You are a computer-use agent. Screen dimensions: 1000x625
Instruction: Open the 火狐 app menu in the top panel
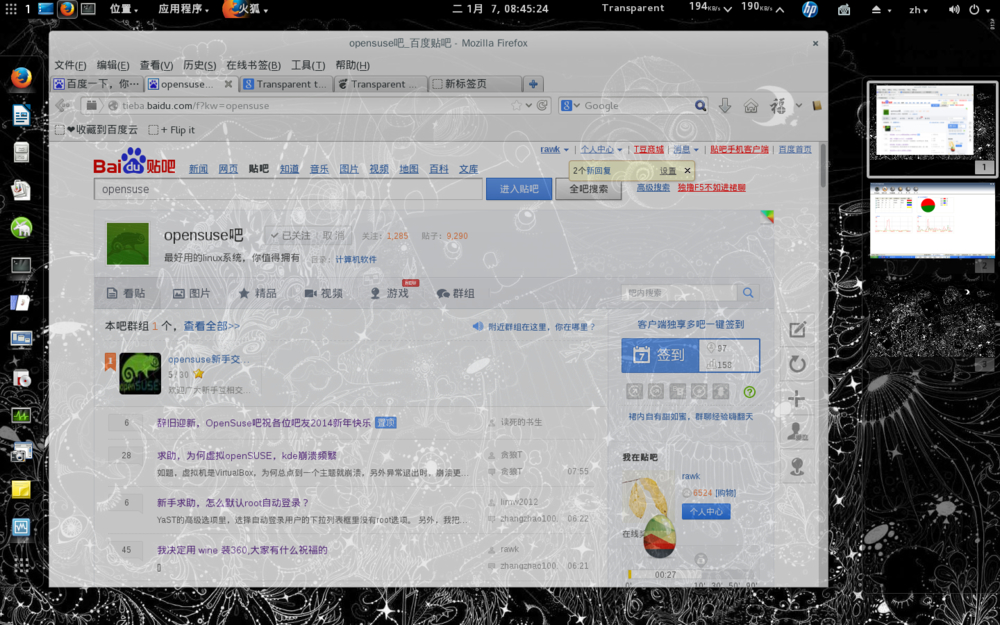tap(246, 9)
